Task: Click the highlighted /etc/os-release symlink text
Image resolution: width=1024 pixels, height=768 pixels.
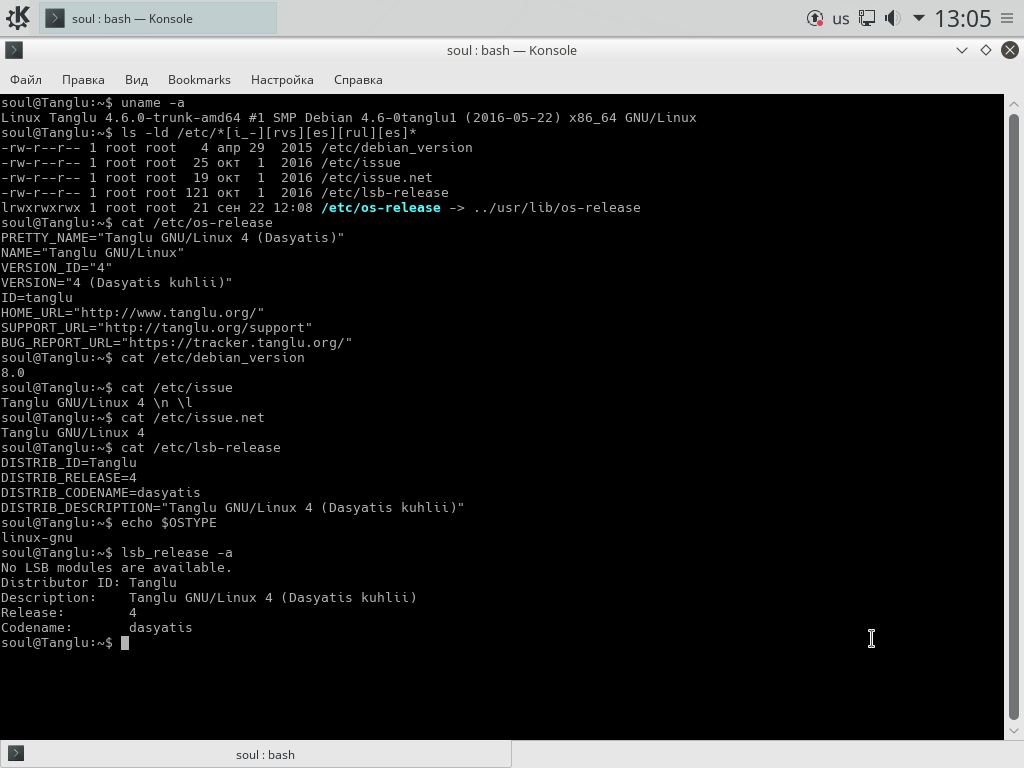Action: pos(381,208)
